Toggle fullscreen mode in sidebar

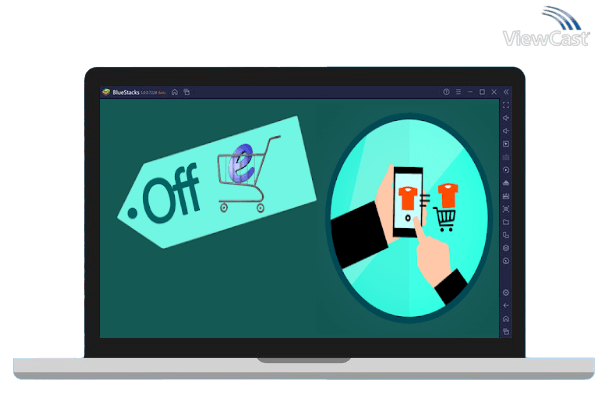pos(506,105)
